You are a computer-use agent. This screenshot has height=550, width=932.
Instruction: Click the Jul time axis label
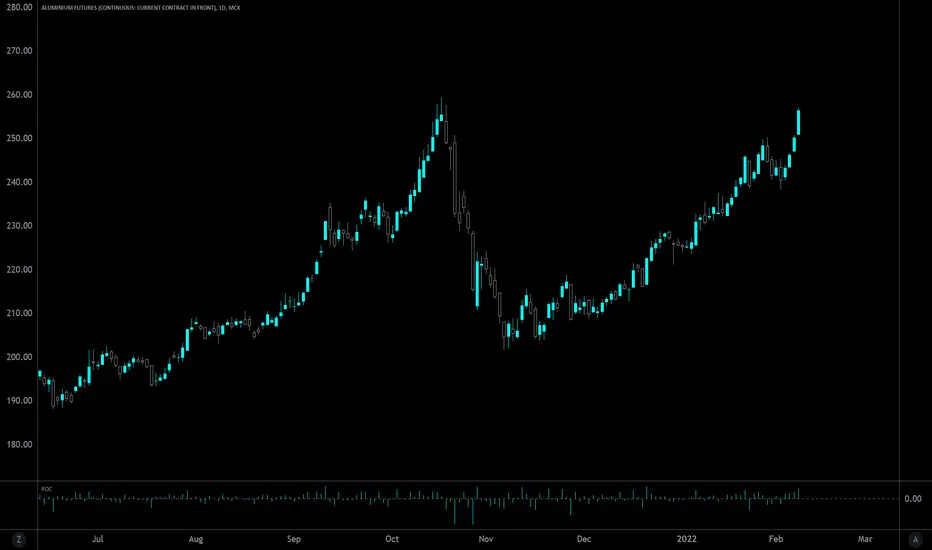(97, 539)
